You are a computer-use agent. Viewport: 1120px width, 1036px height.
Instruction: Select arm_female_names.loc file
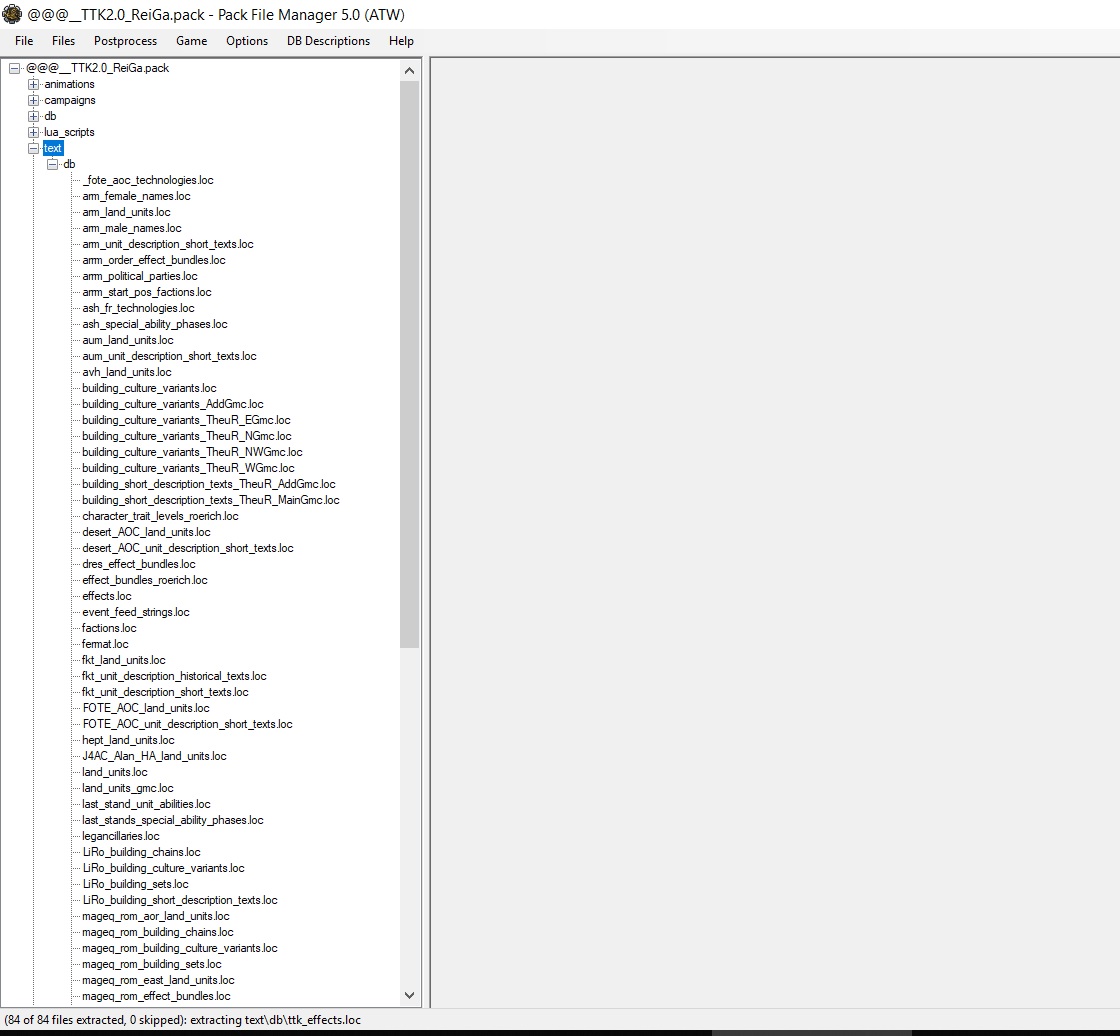point(136,196)
